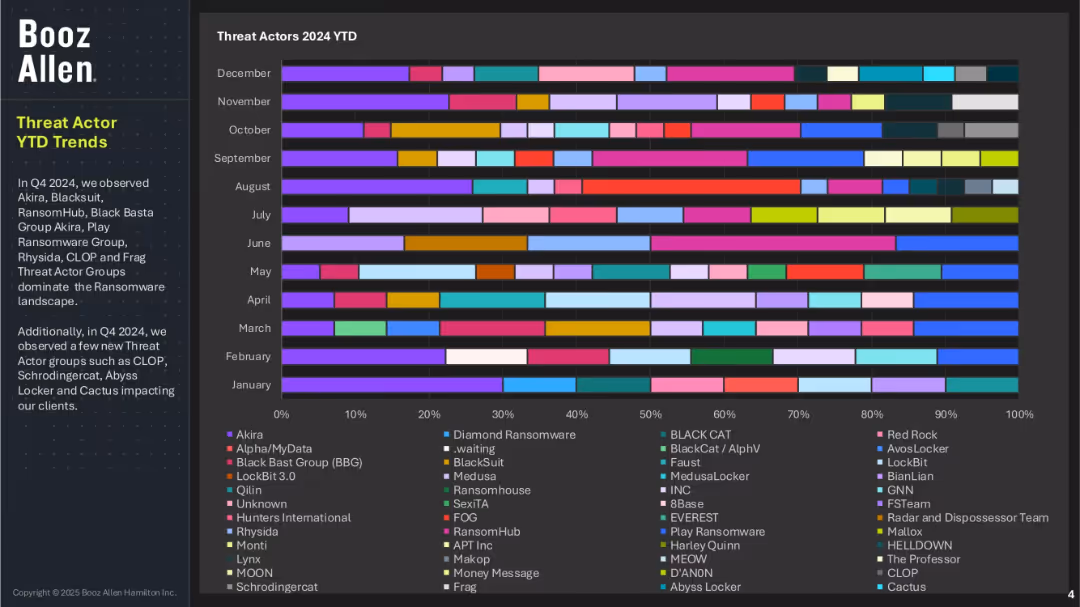
Task: Select the Abyss Locker legend entry
Action: click(700, 587)
